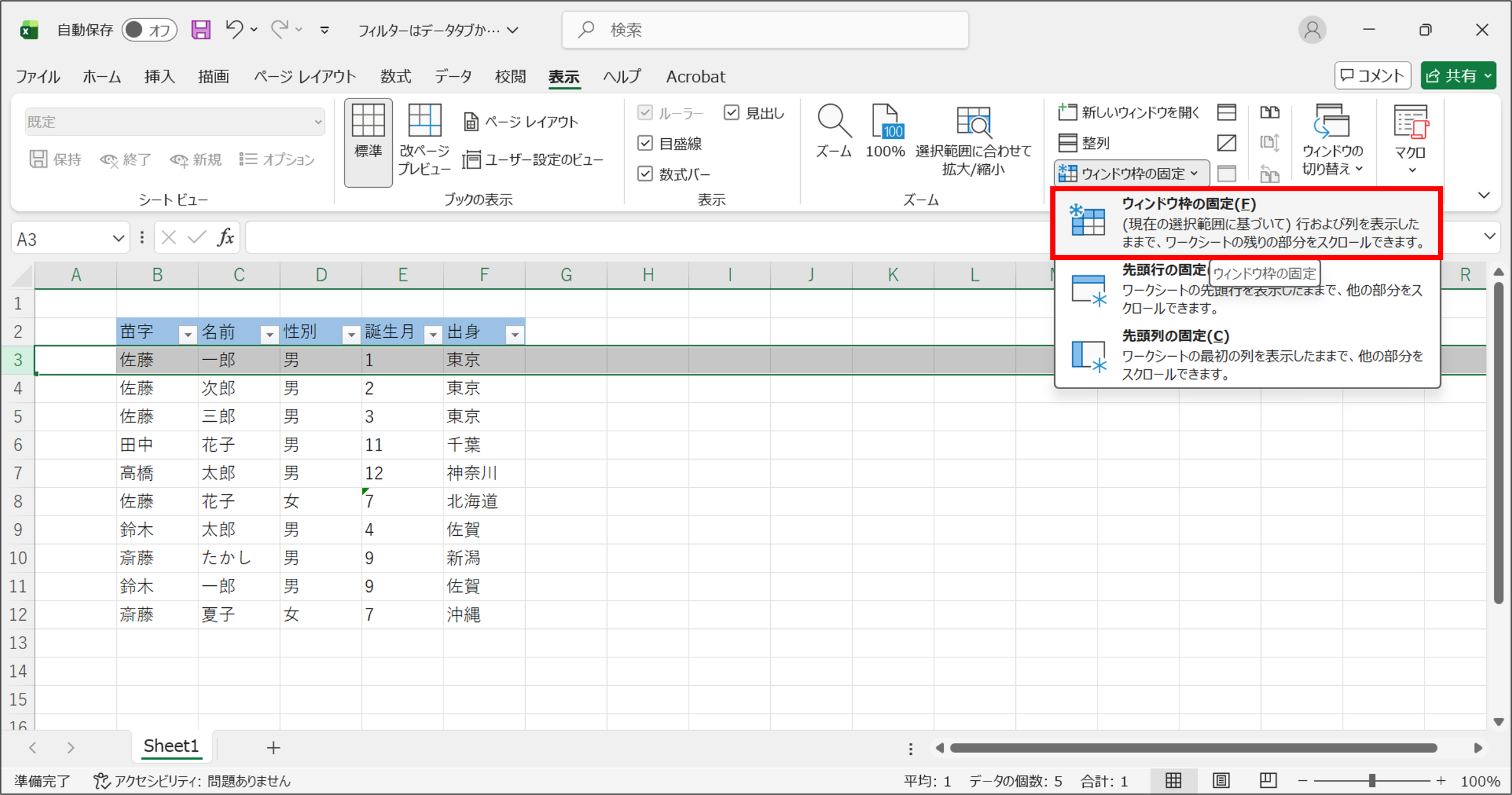Uncheck the formula bar (数式バー) checkbox
1512x795 pixels.
coord(645,174)
